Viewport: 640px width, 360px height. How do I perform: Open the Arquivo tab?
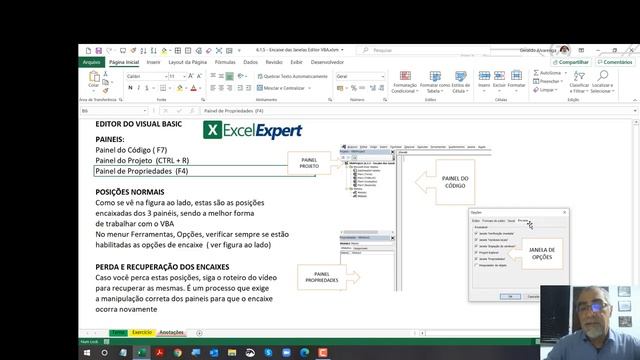point(91,62)
